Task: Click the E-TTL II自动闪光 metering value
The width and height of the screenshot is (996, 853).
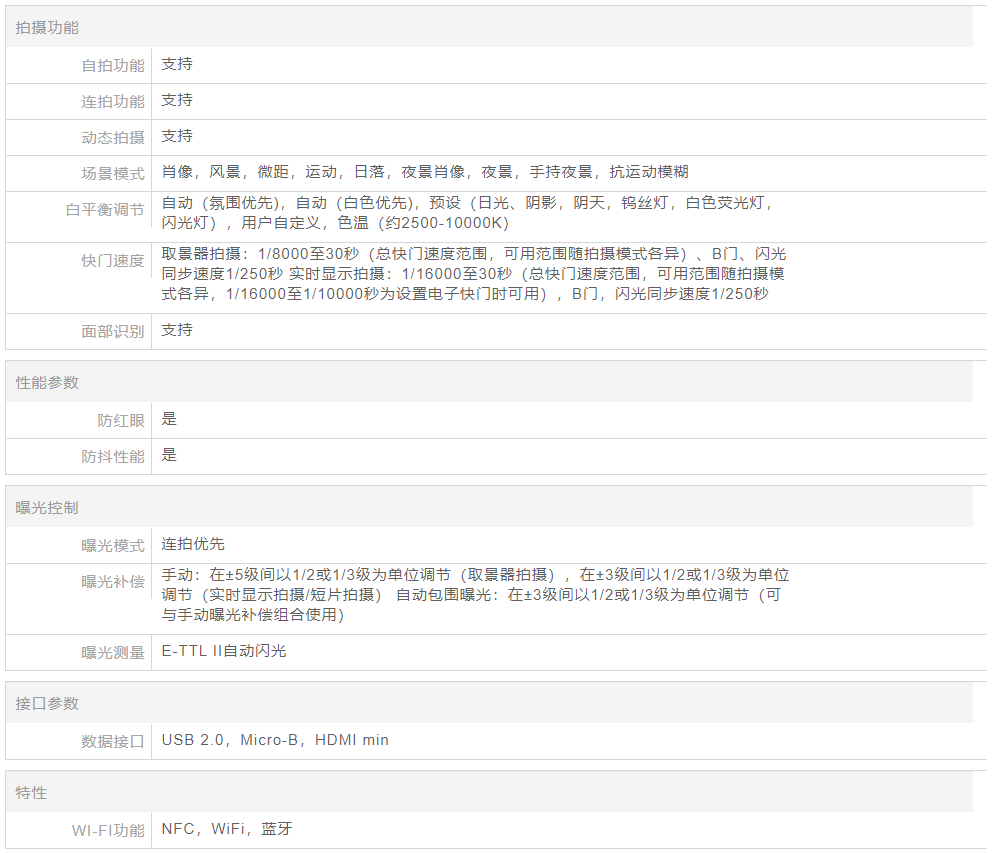Action: click(x=224, y=651)
